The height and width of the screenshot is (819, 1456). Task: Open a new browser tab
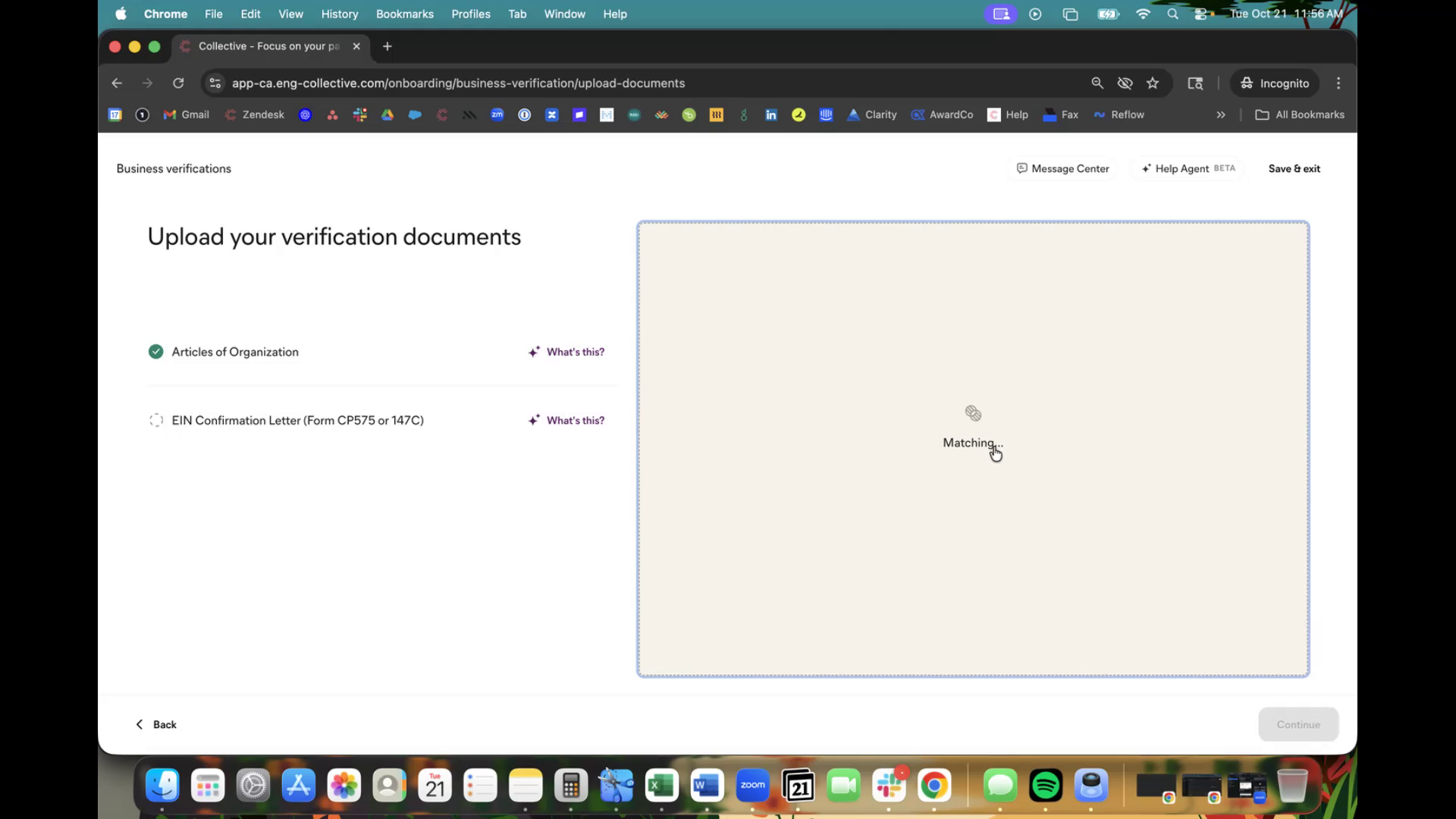coord(388,46)
